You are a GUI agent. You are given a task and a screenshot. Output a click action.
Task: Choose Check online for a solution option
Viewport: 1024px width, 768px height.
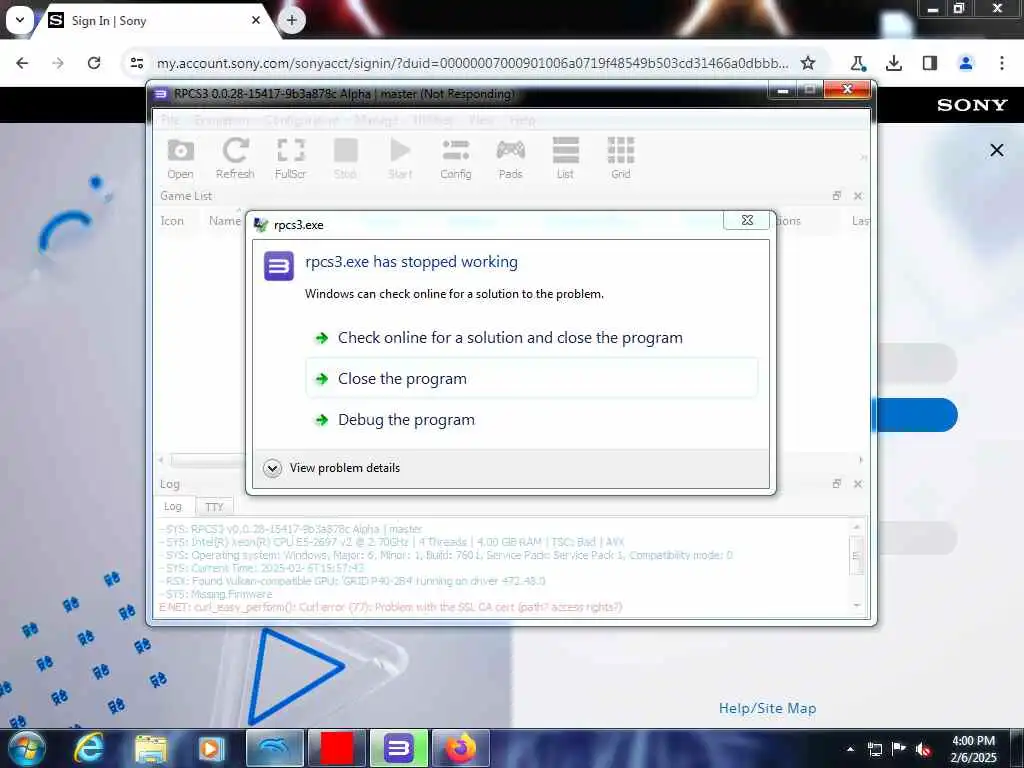coord(510,338)
